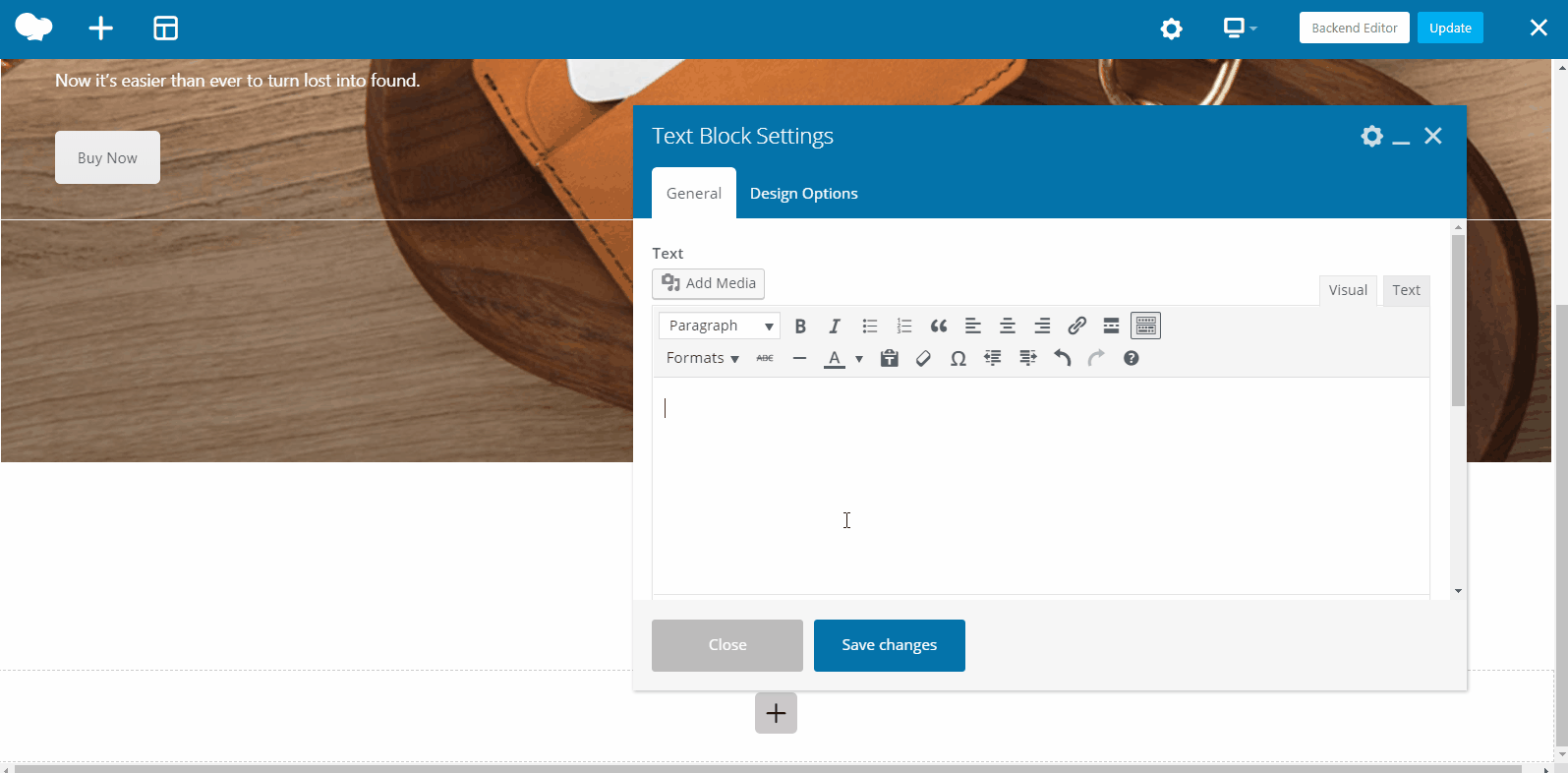1568x773 pixels.
Task: Expand the Formats menu
Action: tap(702, 358)
